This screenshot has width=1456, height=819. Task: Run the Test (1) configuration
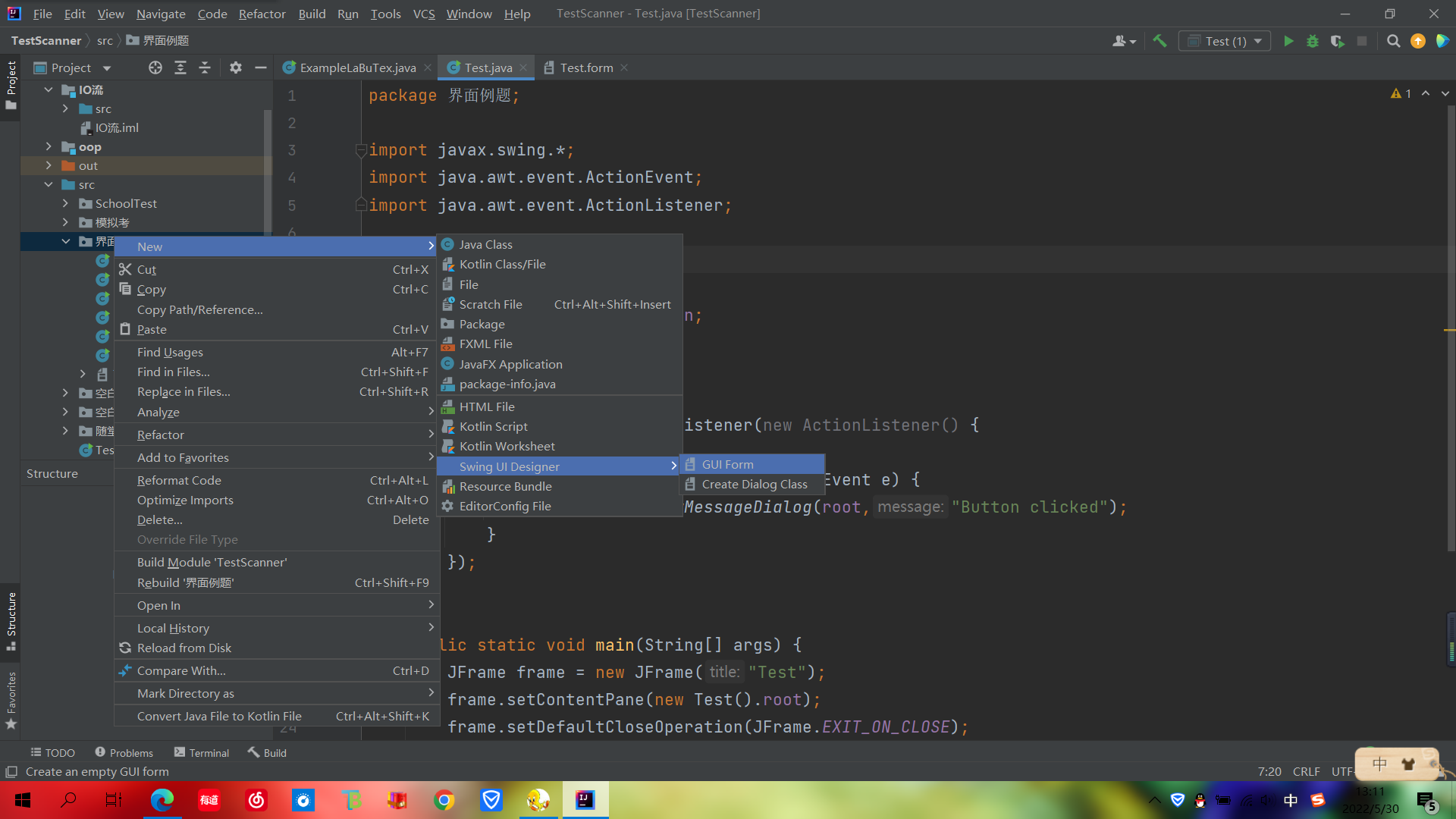[1288, 41]
